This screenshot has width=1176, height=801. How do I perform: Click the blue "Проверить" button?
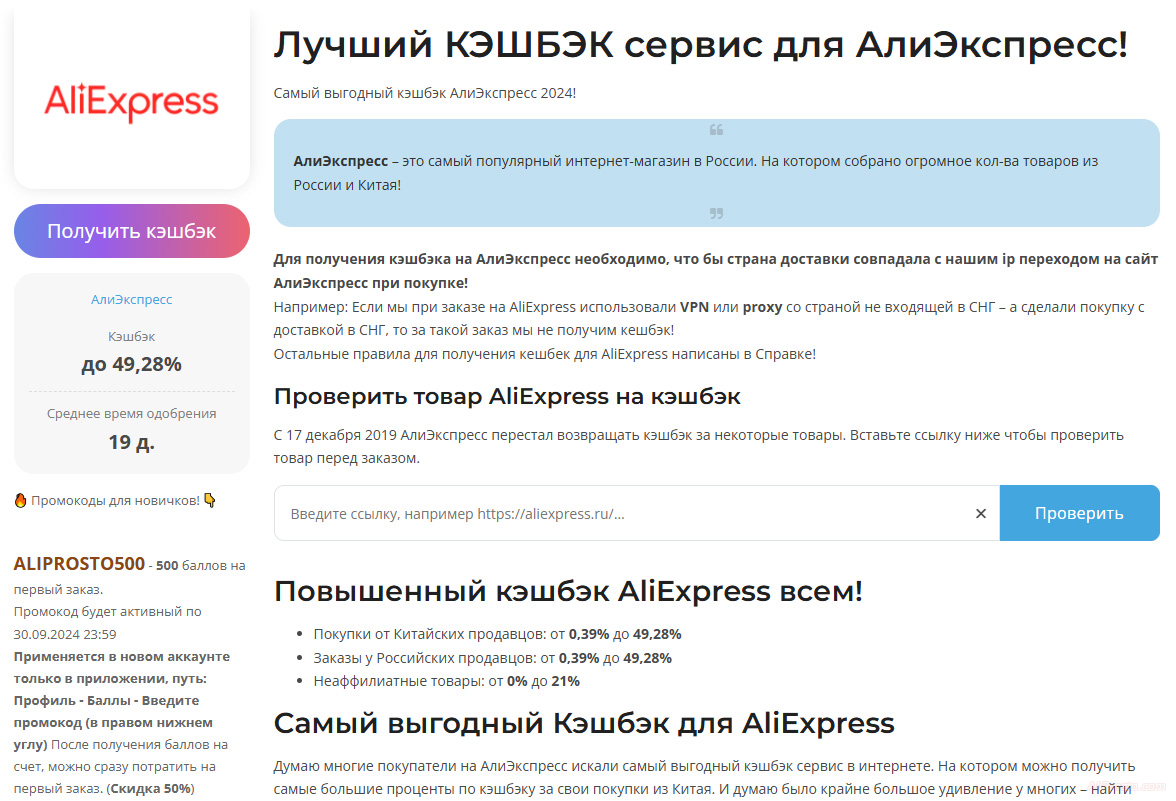1079,513
